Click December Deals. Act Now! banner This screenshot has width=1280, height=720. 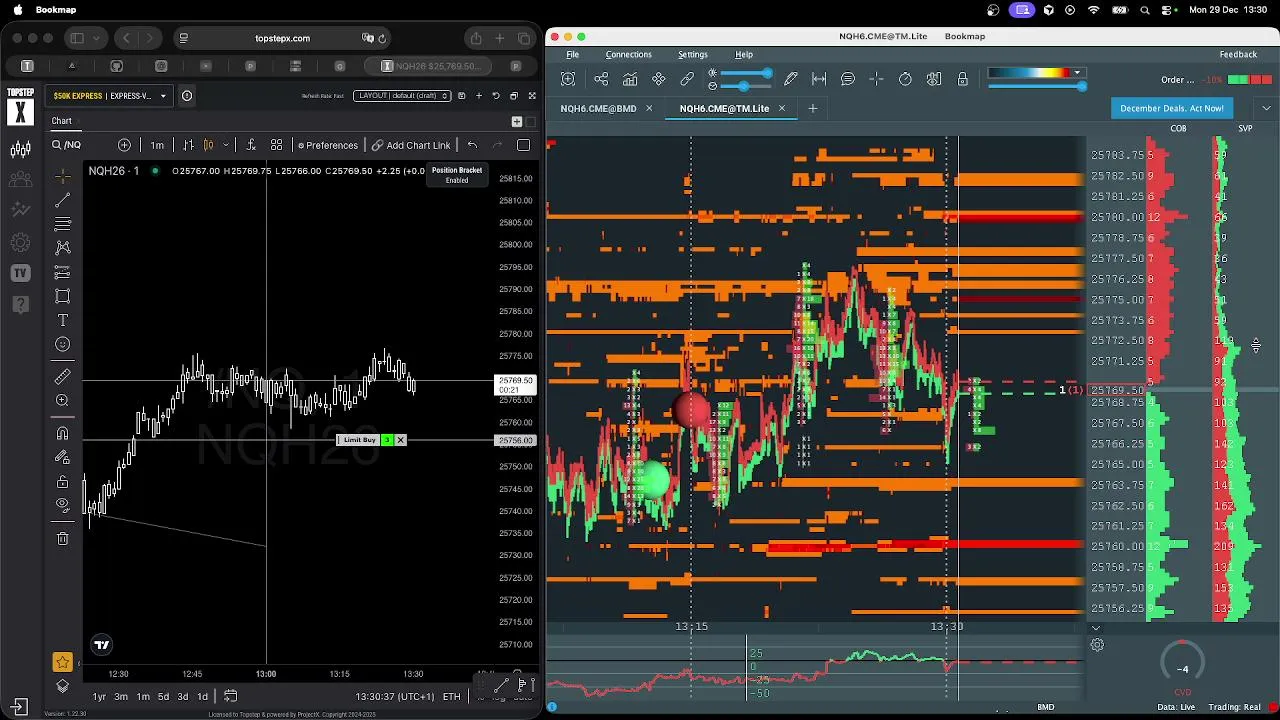[1172, 108]
